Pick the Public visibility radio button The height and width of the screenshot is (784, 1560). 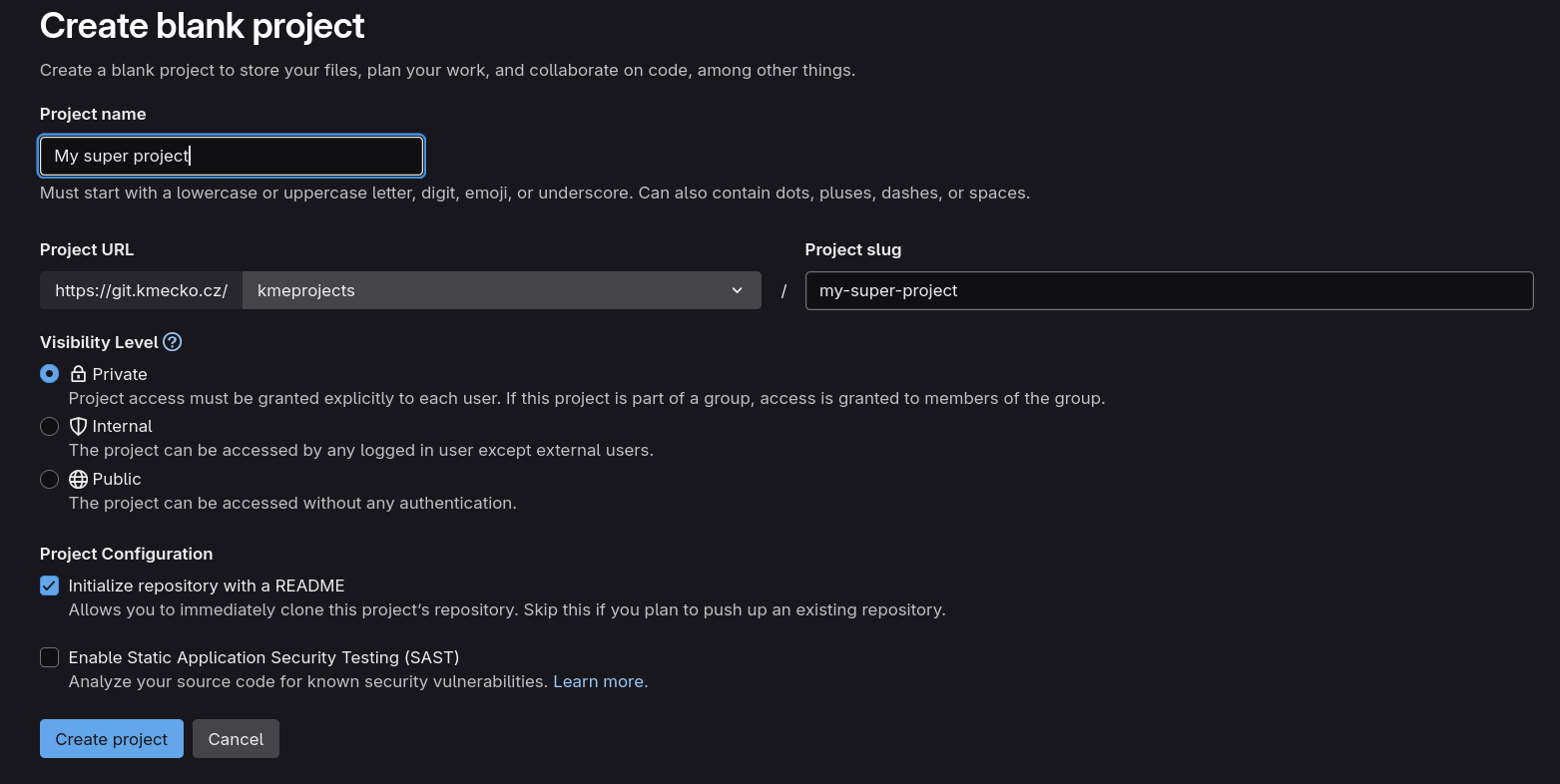click(x=49, y=479)
